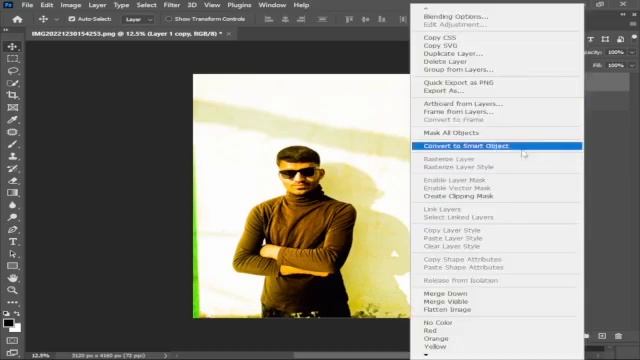This screenshot has width=640, height=360.
Task: Click align left edges icon in options bar
Action: pyautogui.click(x=269, y=19)
